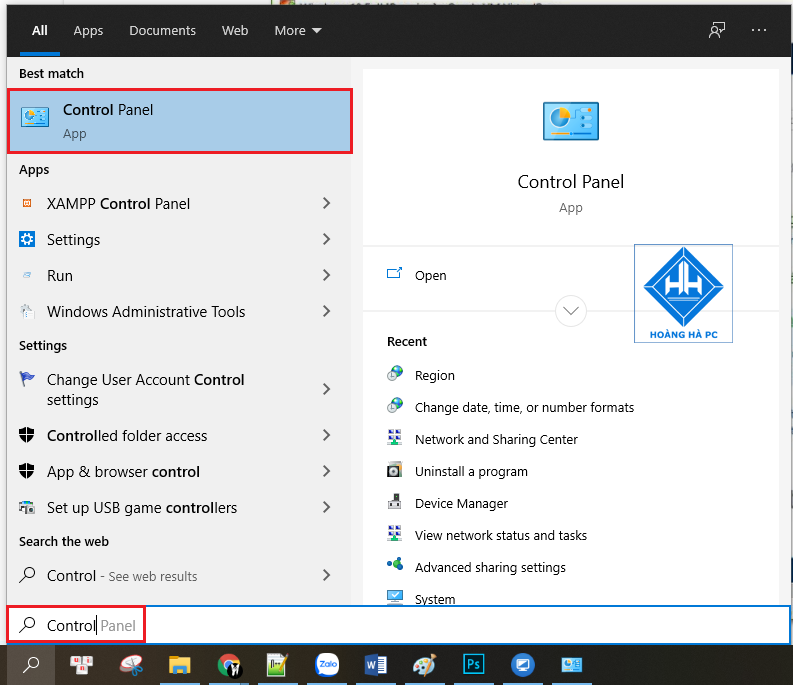The height and width of the screenshot is (685, 793).
Task: Click the Region globe icon in Recent
Action: (395, 374)
